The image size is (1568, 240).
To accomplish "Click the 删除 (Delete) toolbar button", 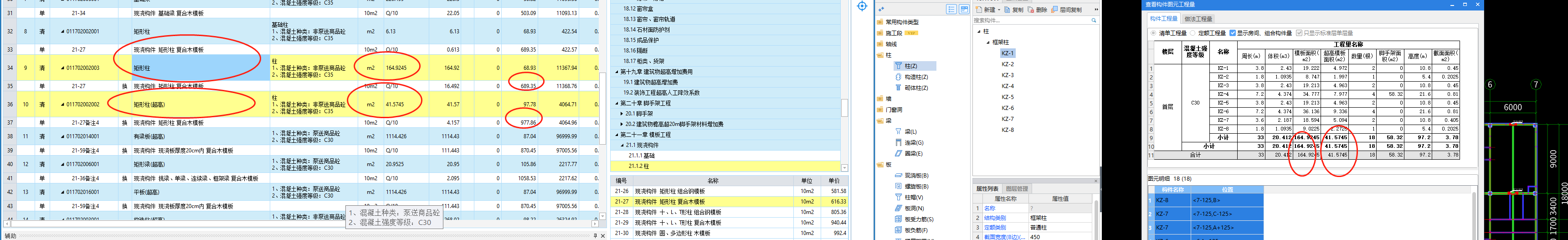I will (1037, 10).
